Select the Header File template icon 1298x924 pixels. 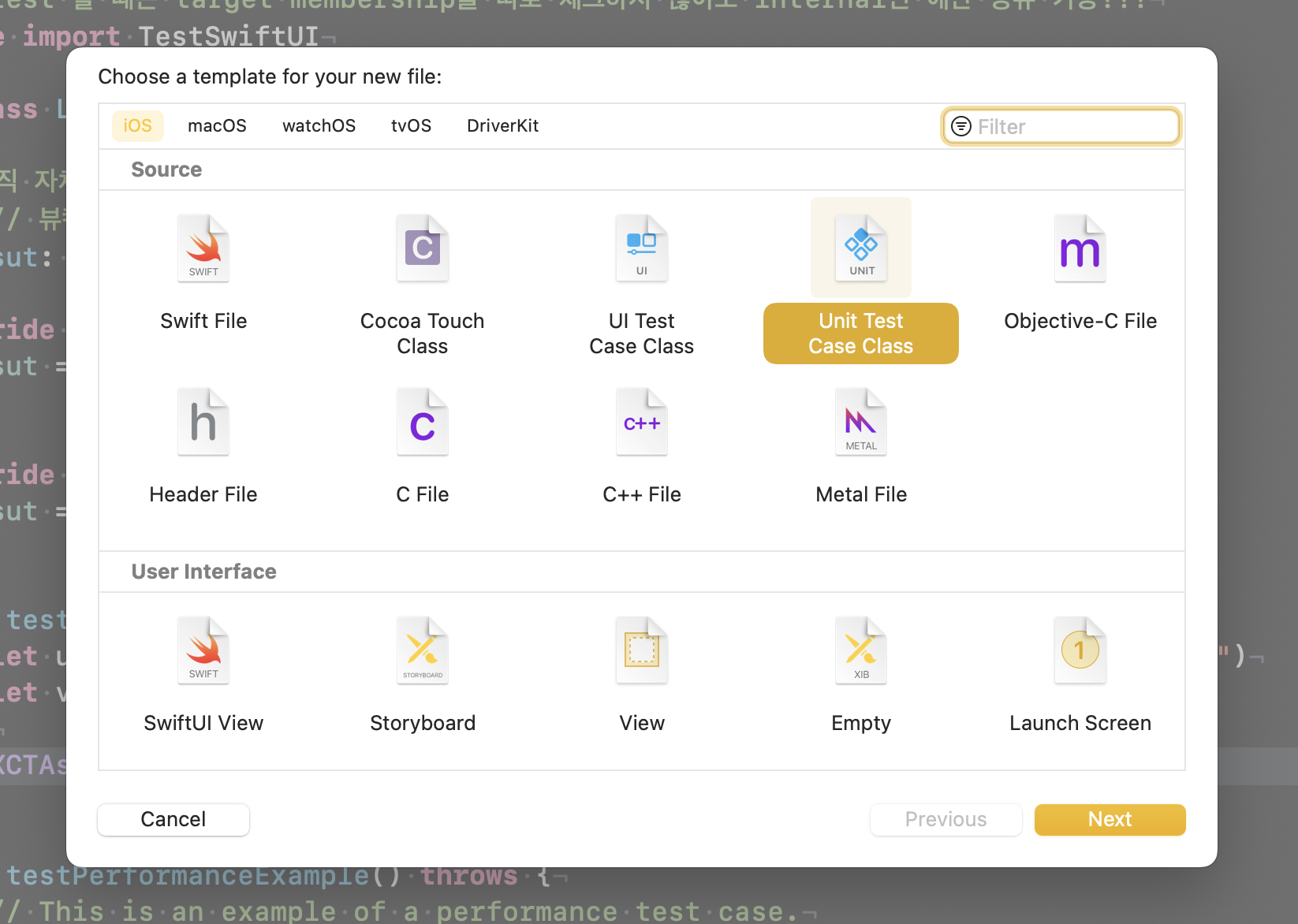pos(203,422)
